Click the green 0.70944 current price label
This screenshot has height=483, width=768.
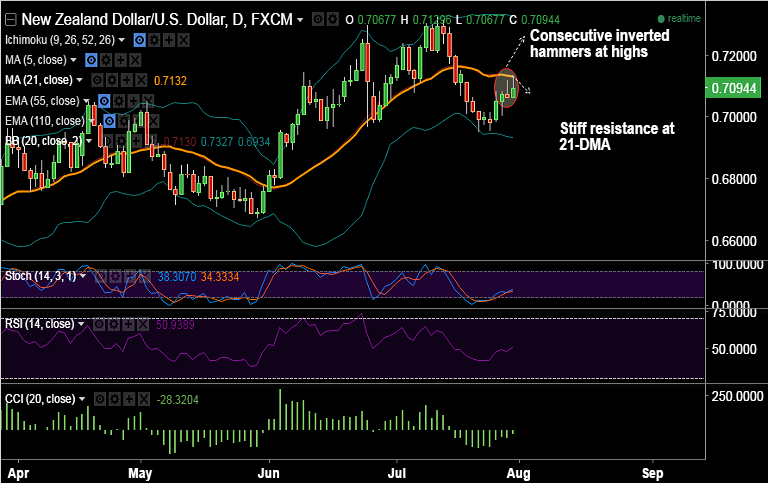coord(733,88)
